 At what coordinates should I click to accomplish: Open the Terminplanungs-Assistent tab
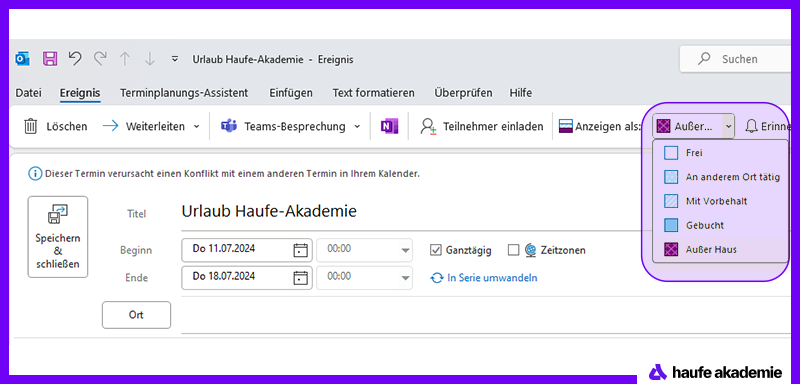coord(184,93)
